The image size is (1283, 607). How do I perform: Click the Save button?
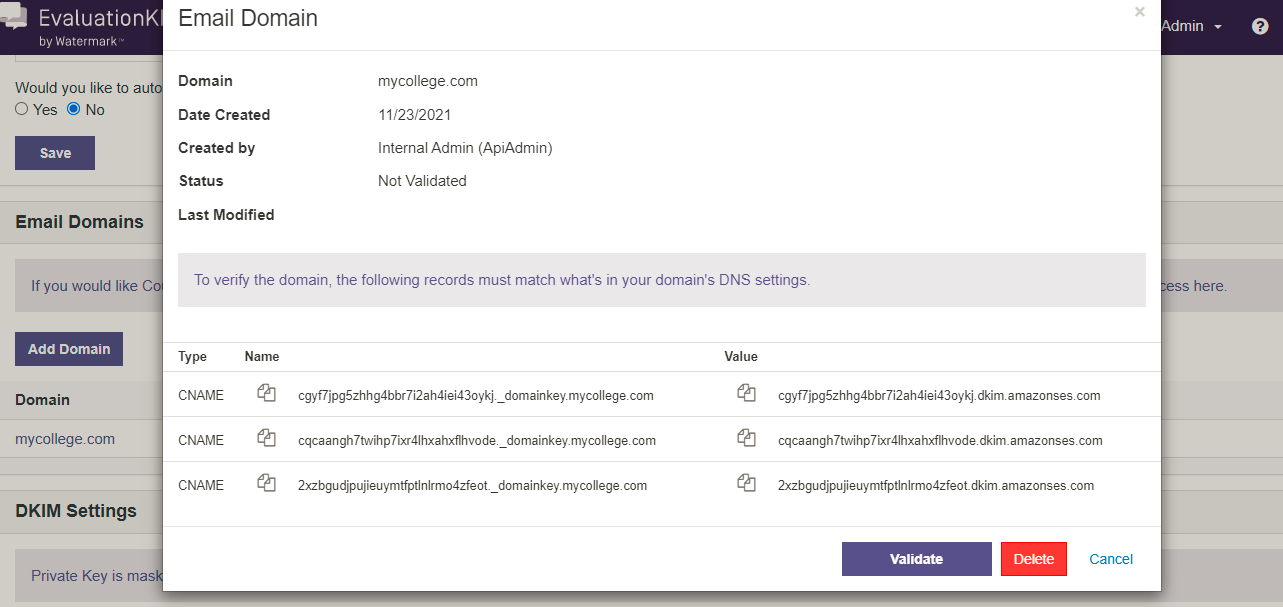(x=55, y=153)
